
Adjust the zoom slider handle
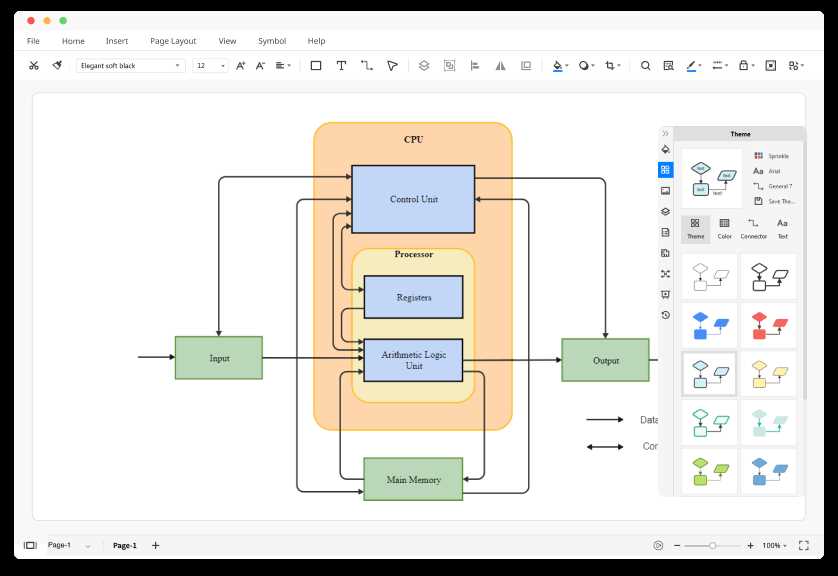click(x=712, y=546)
